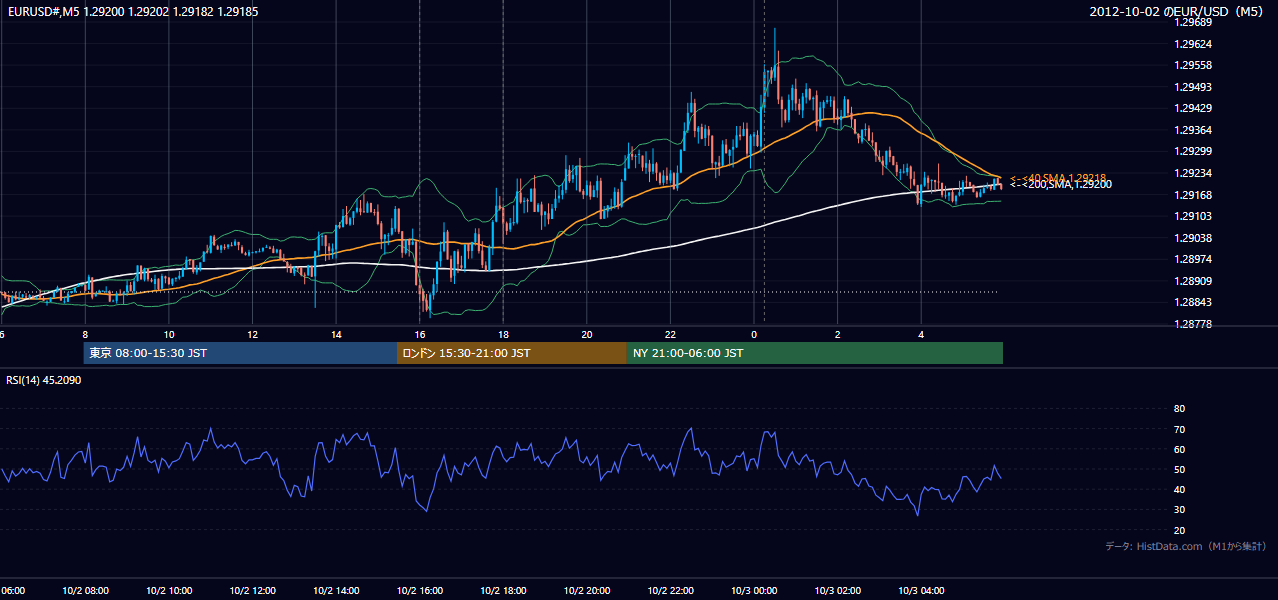1278x600 pixels.
Task: Click the 10/2 22:00 bottom time label
Action: point(670,591)
